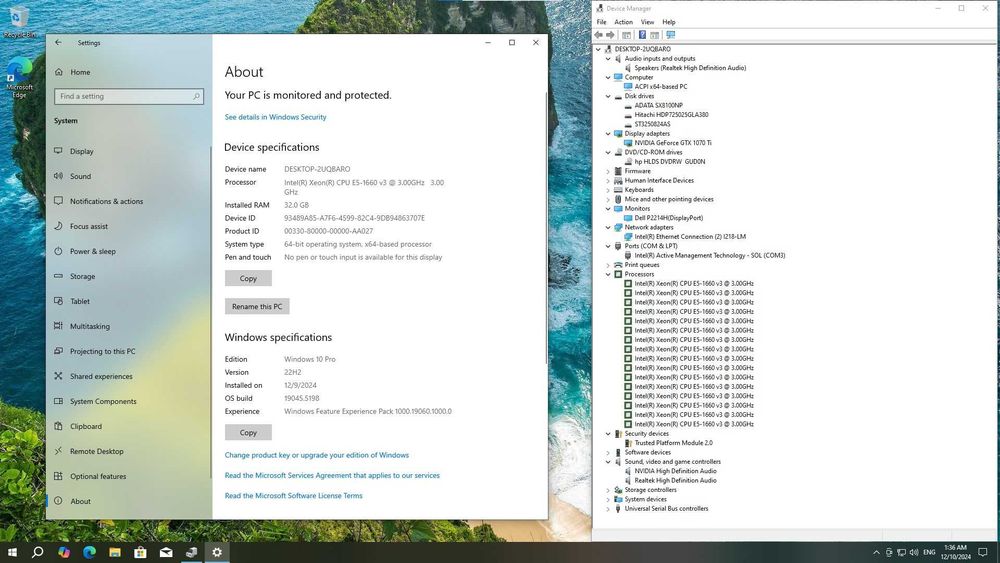Go to Settings Home
This screenshot has width=1000, height=563.
tap(80, 72)
